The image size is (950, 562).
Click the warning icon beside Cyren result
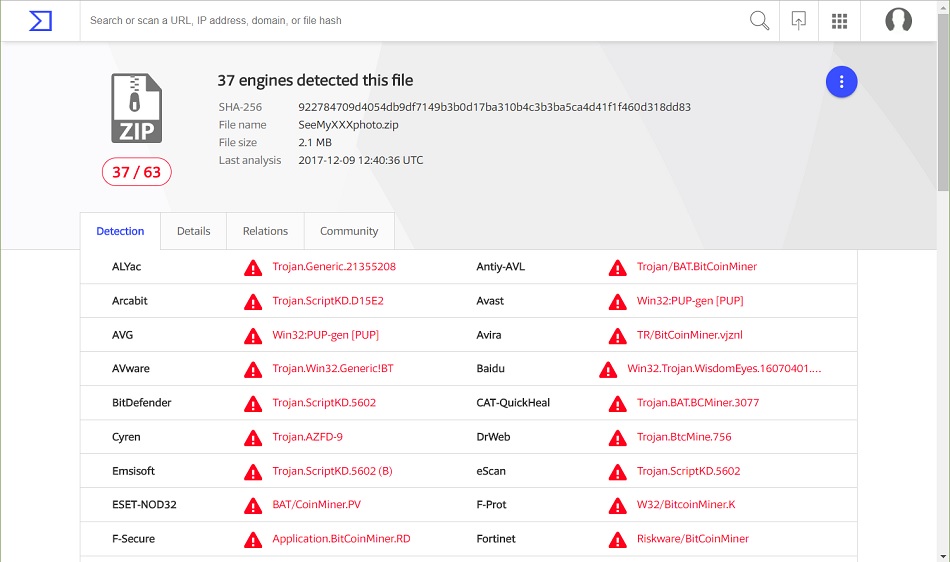coord(253,437)
